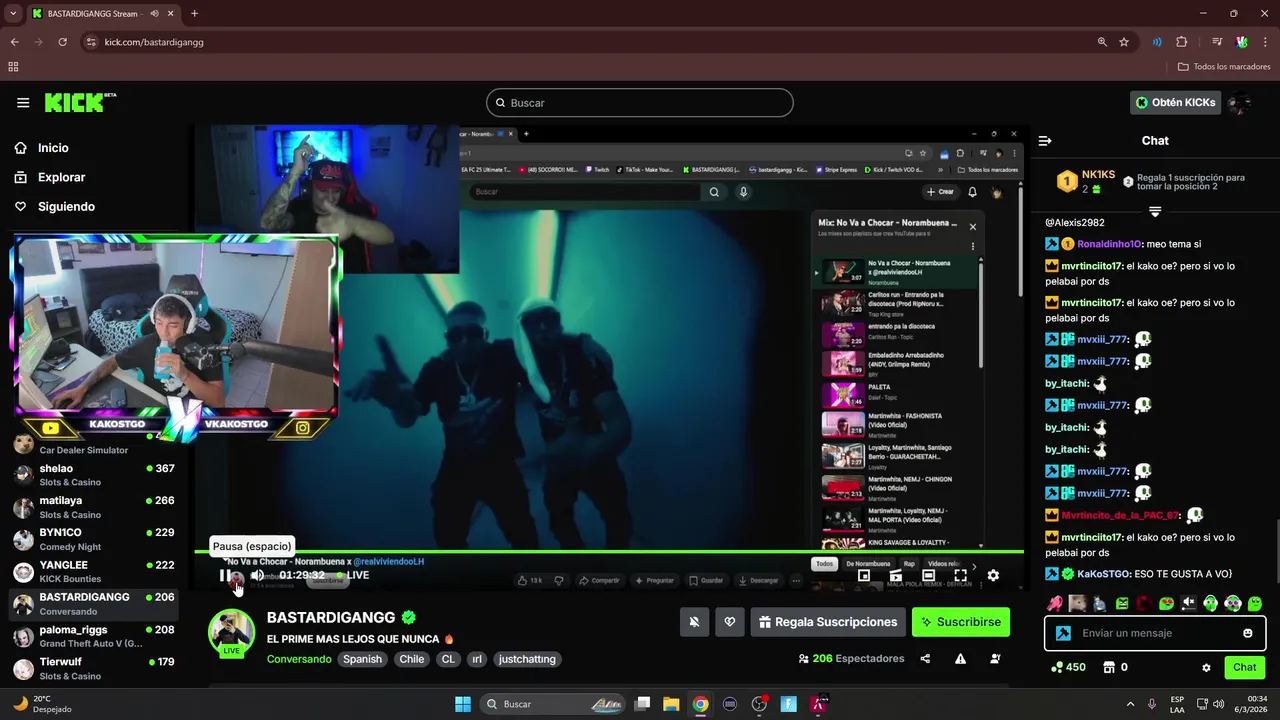Jump to LIVE in the player

[x=353, y=575]
